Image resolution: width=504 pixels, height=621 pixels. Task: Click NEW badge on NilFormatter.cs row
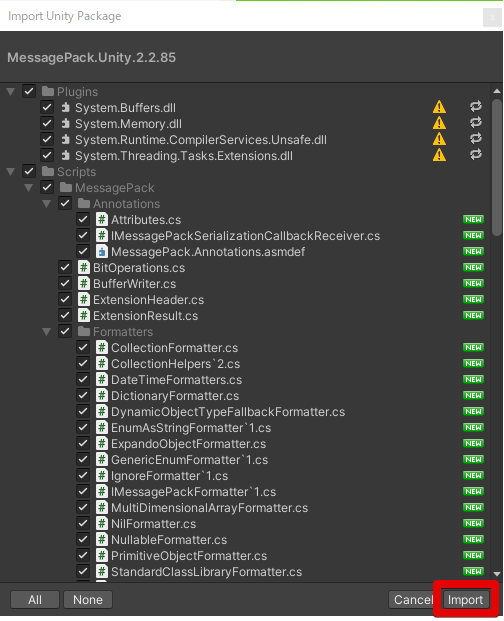point(474,523)
